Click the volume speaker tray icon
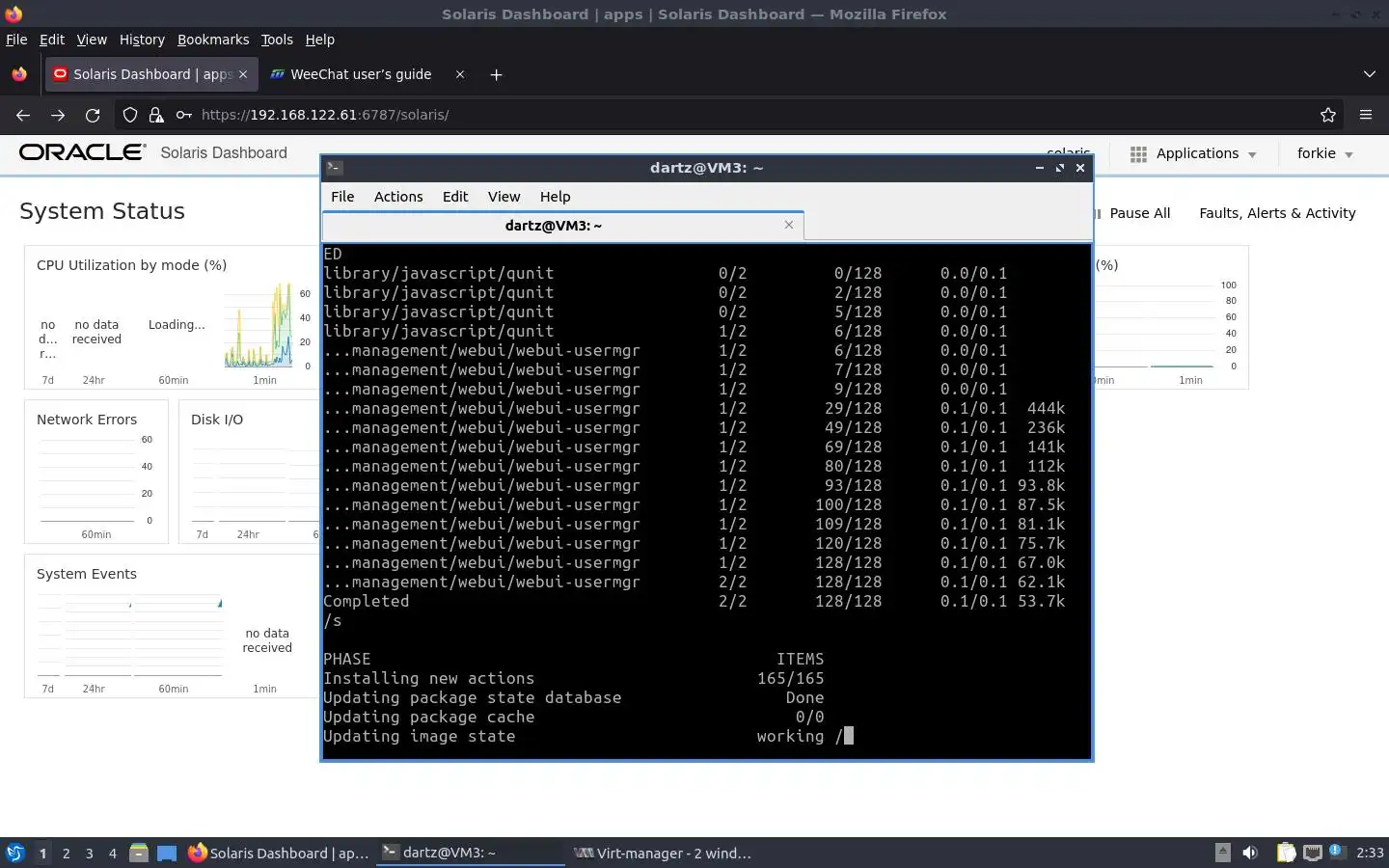The width and height of the screenshot is (1389, 868). click(x=1250, y=853)
